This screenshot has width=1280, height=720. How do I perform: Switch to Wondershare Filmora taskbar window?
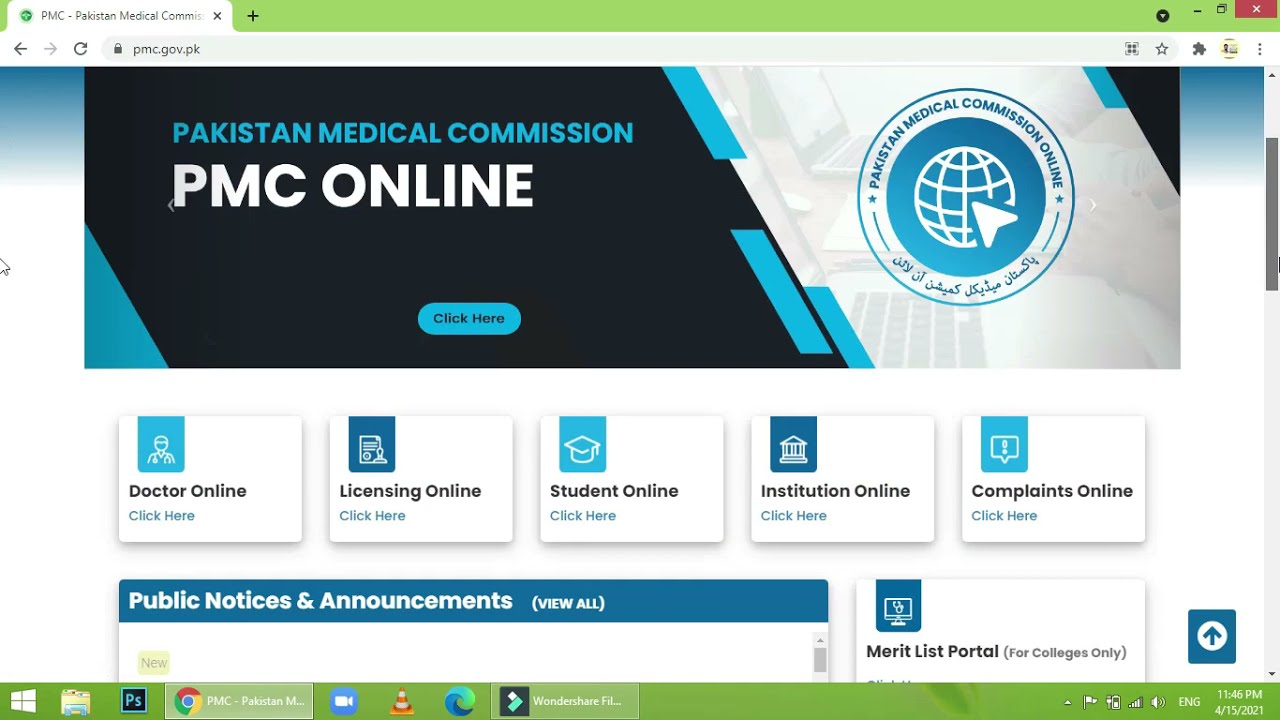pos(565,701)
